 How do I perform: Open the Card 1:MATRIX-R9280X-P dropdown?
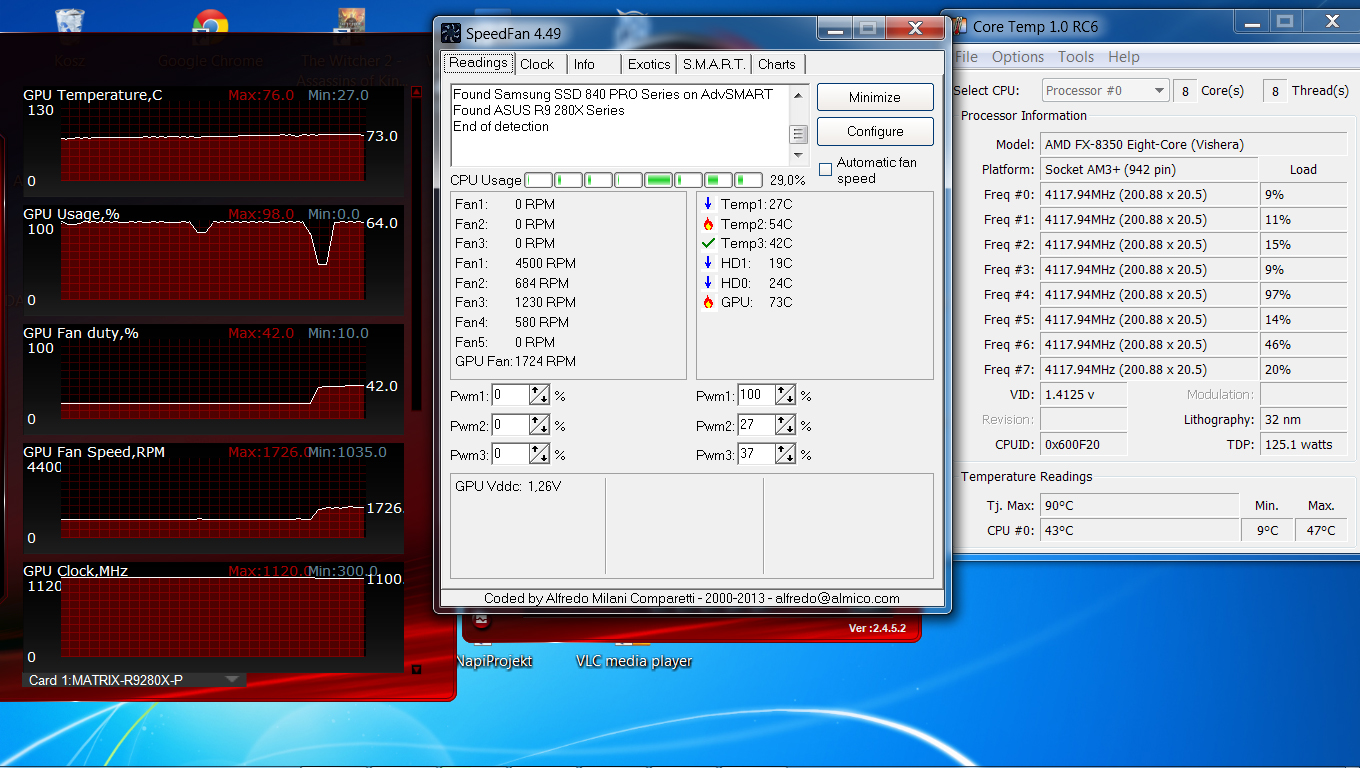(134, 680)
